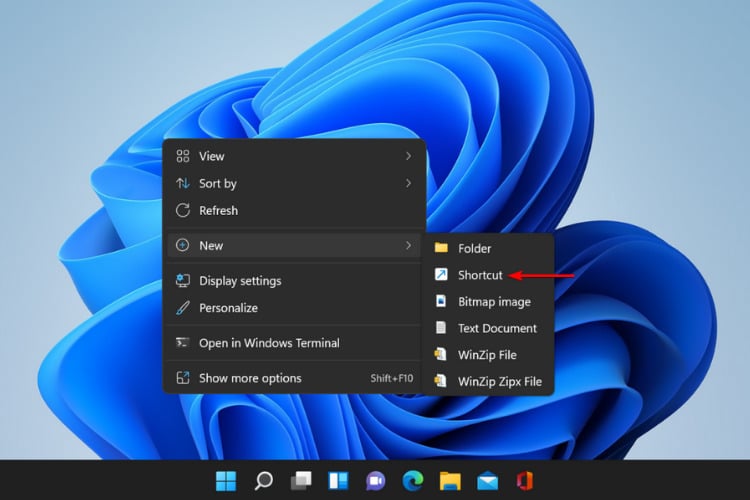Open Teams Chat icon on taskbar
This screenshot has height=500, width=750.
coord(375,481)
